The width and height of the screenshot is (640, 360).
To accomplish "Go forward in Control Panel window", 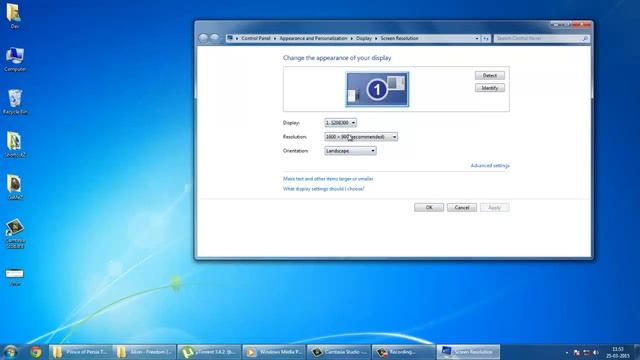I will [x=214, y=38].
